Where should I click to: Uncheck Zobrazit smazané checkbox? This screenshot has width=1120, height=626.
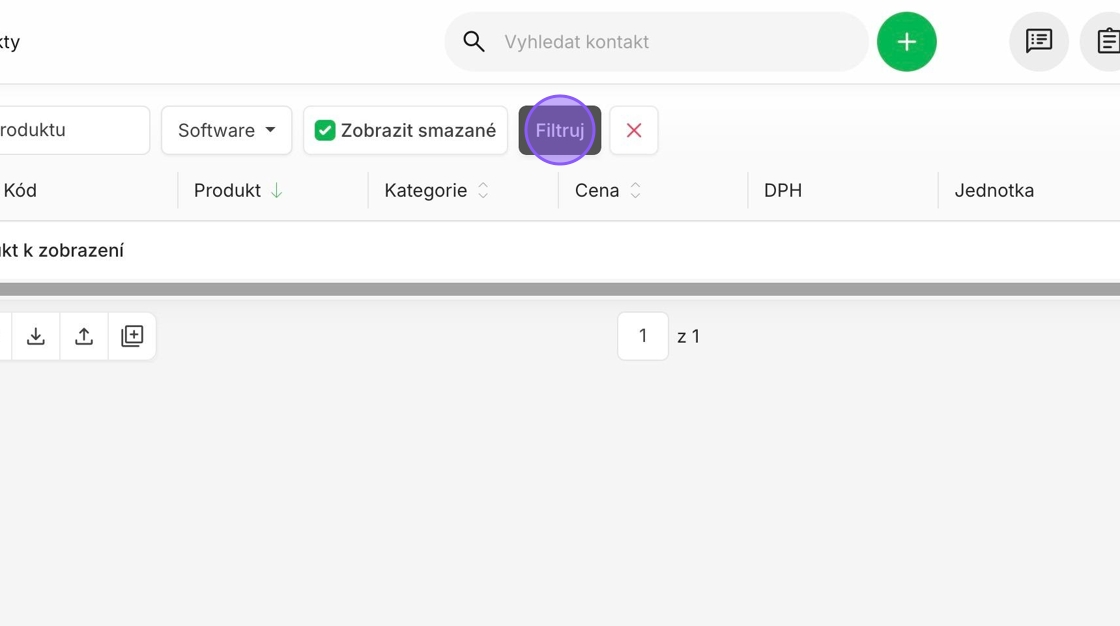(325, 130)
